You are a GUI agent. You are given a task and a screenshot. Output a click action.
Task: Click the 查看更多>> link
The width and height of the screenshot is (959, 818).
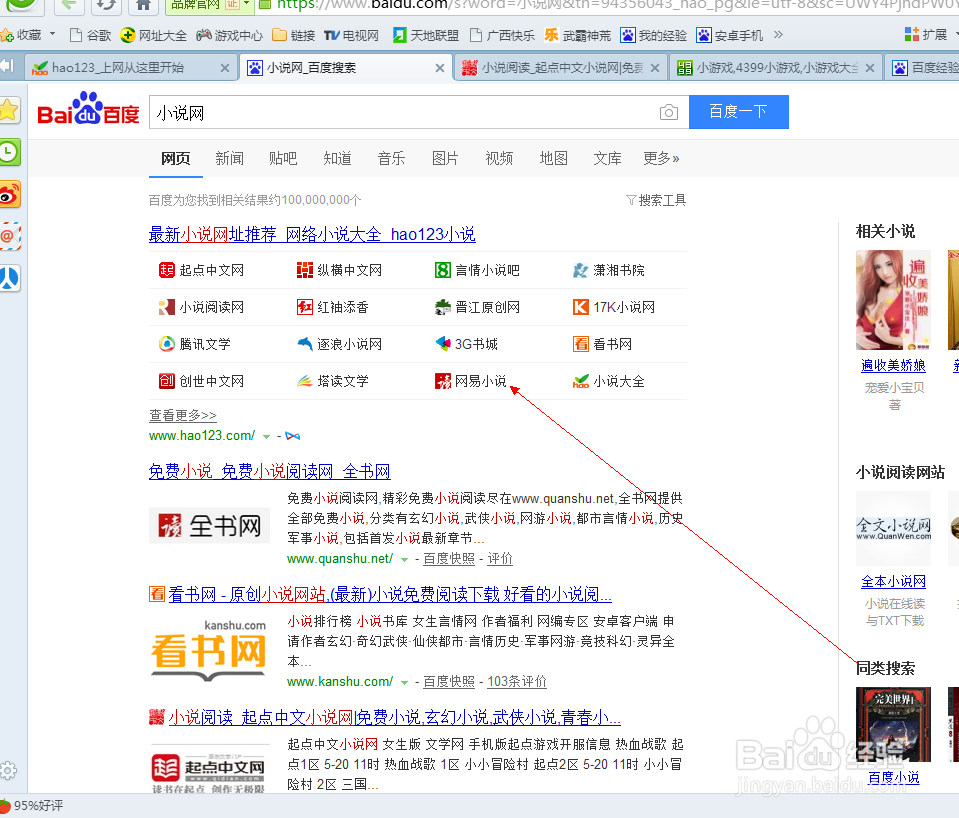point(183,415)
